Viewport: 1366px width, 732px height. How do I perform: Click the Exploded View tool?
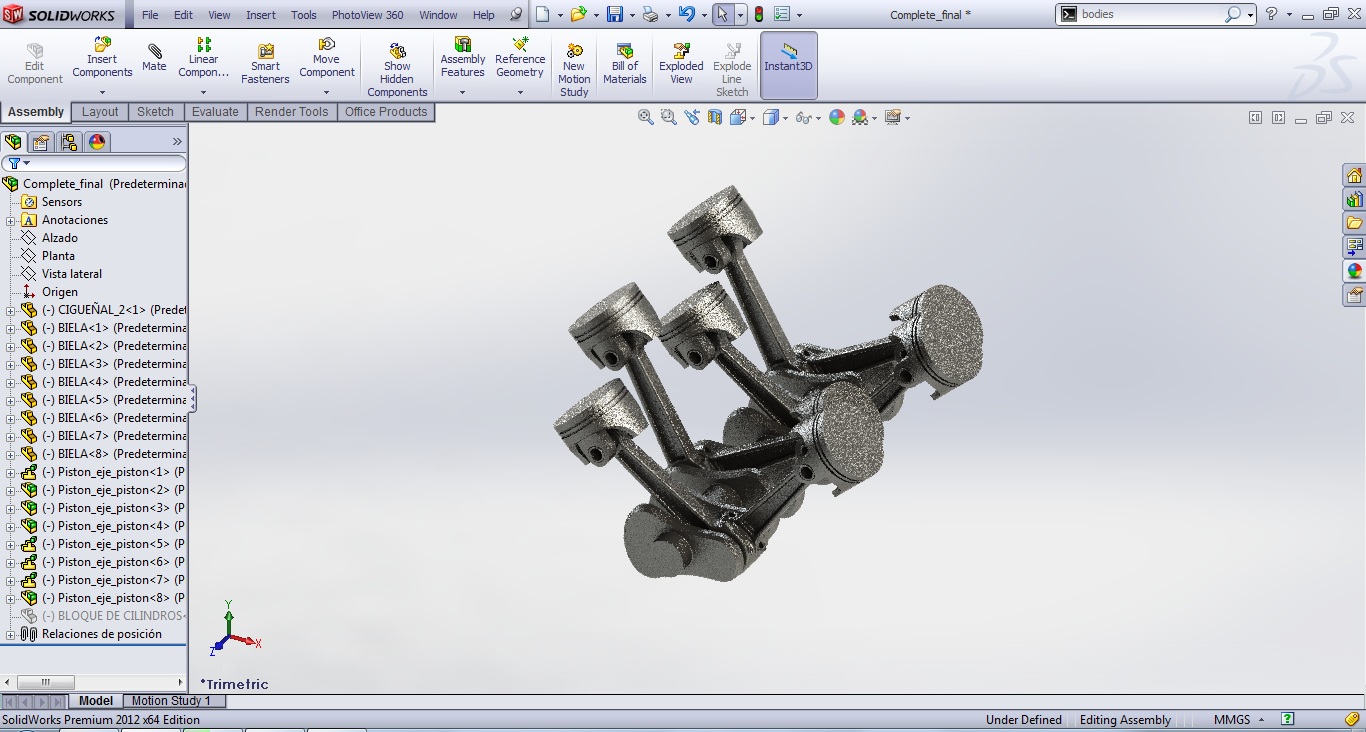point(681,64)
